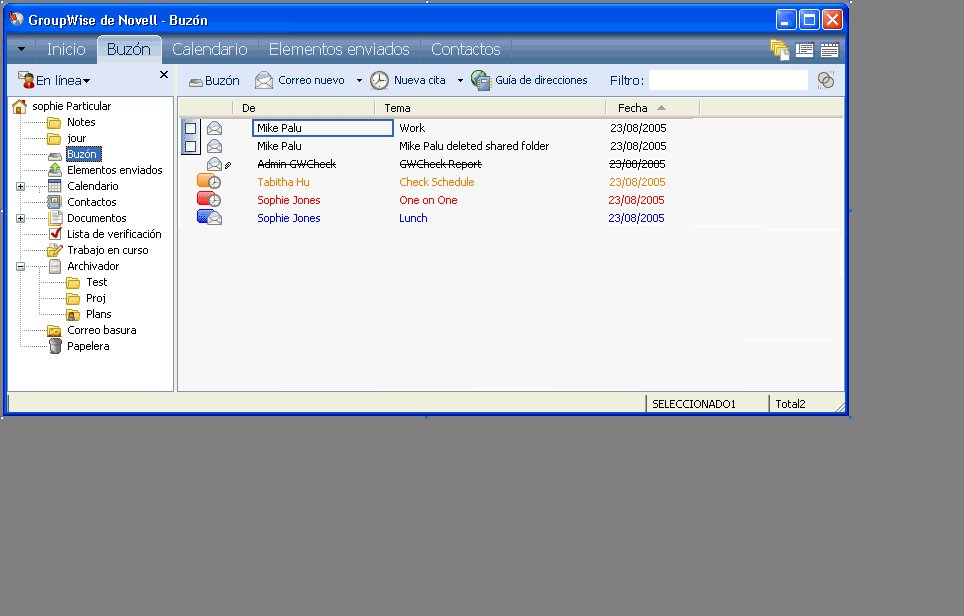Screen dimensions: 964x616
Task: Open the Elementos enviados tab
Action: pyautogui.click(x=339, y=49)
